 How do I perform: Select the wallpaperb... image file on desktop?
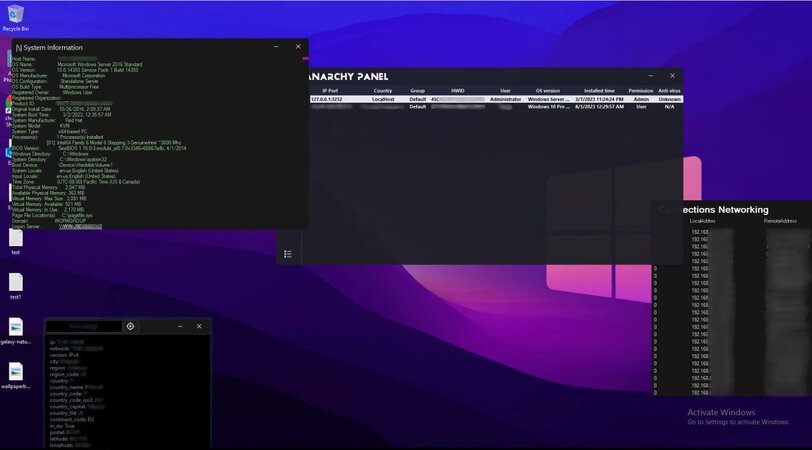point(16,376)
